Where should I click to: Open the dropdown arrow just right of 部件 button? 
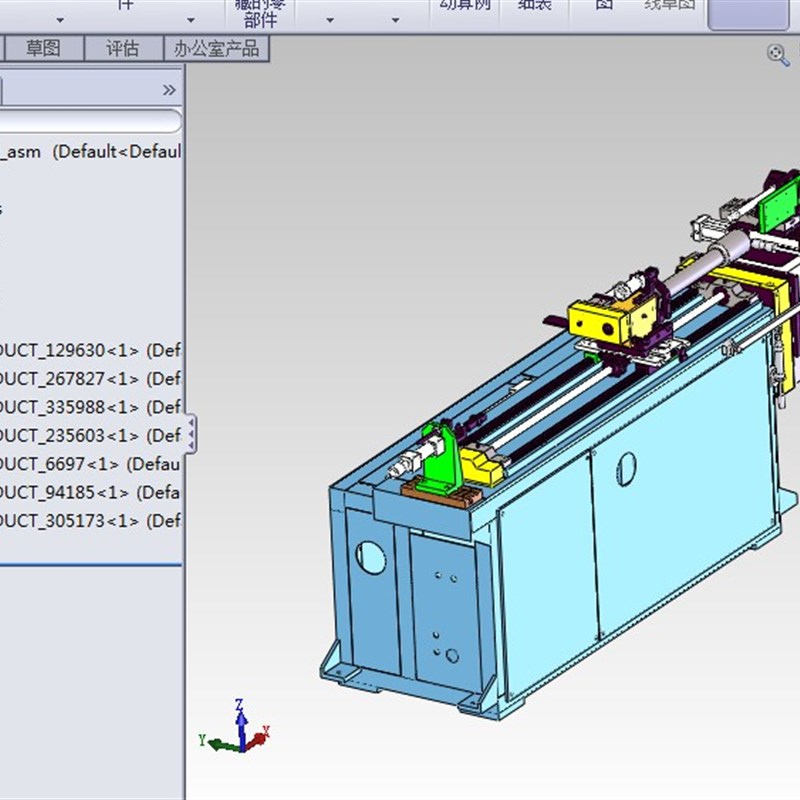point(330,20)
